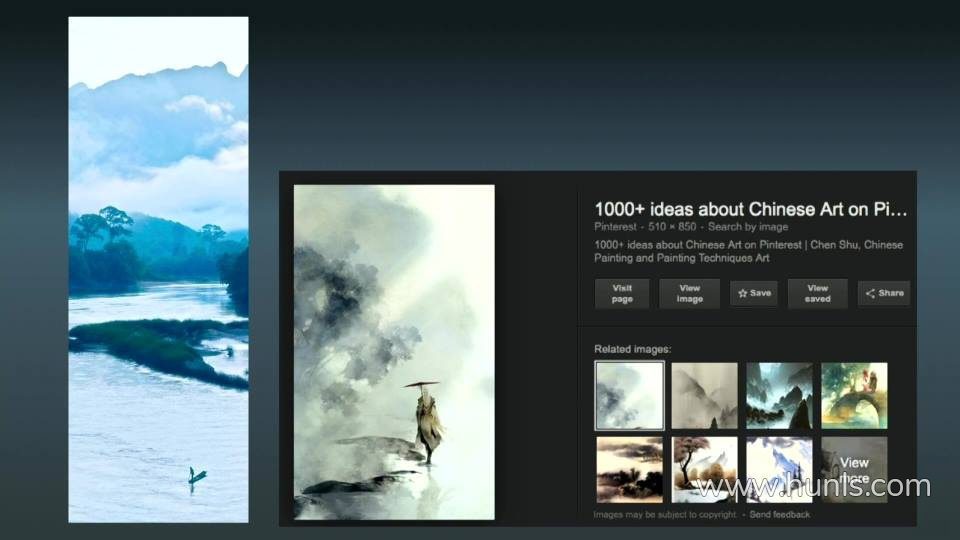The width and height of the screenshot is (960, 540).
Task: Click the share icon on Share button
Action: pyautogui.click(x=870, y=293)
